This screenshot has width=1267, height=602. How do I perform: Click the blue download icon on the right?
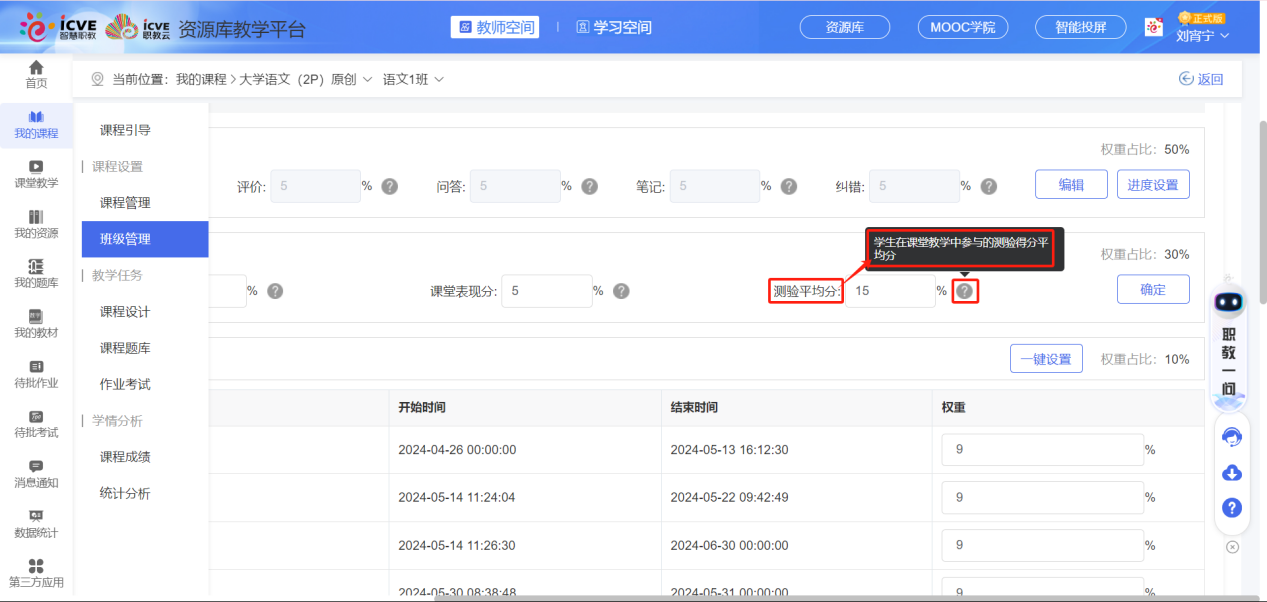point(1231,472)
